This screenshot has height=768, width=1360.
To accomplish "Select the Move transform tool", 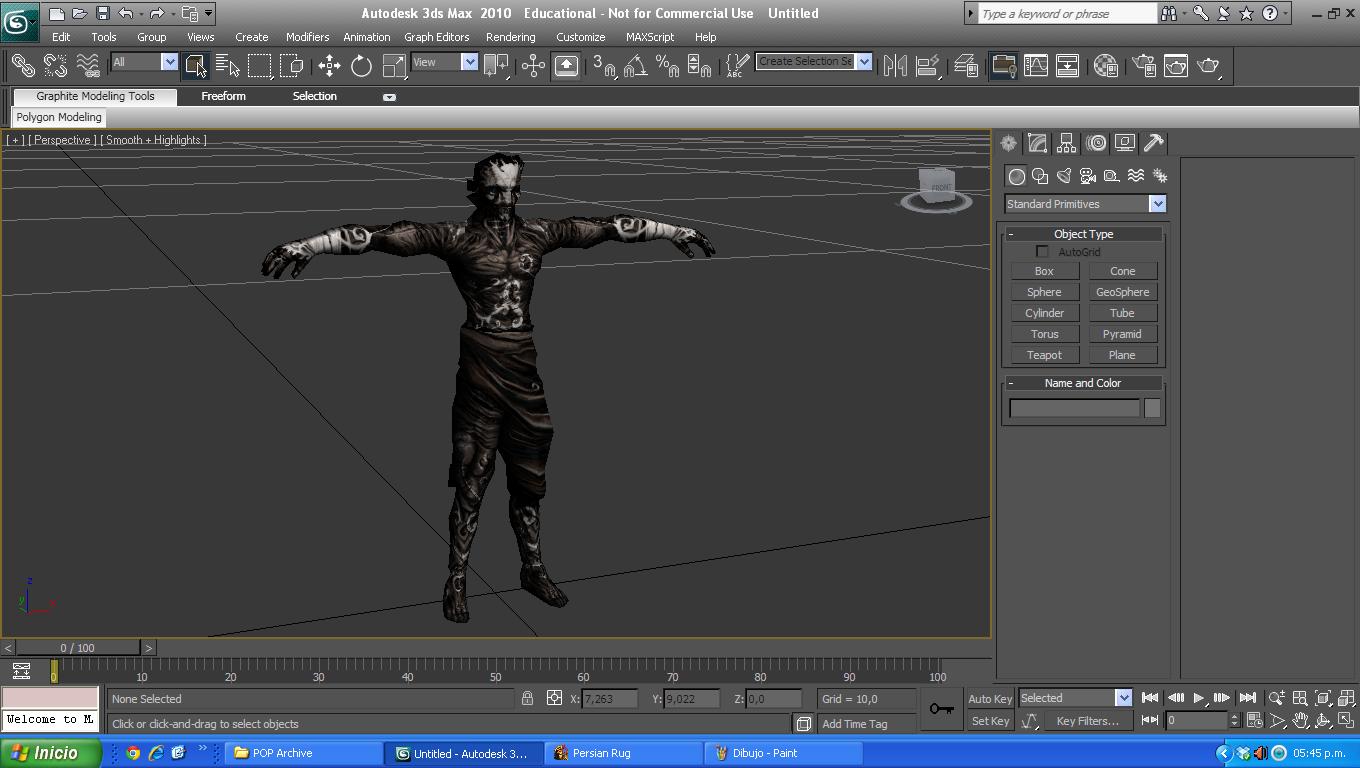I will (x=329, y=66).
